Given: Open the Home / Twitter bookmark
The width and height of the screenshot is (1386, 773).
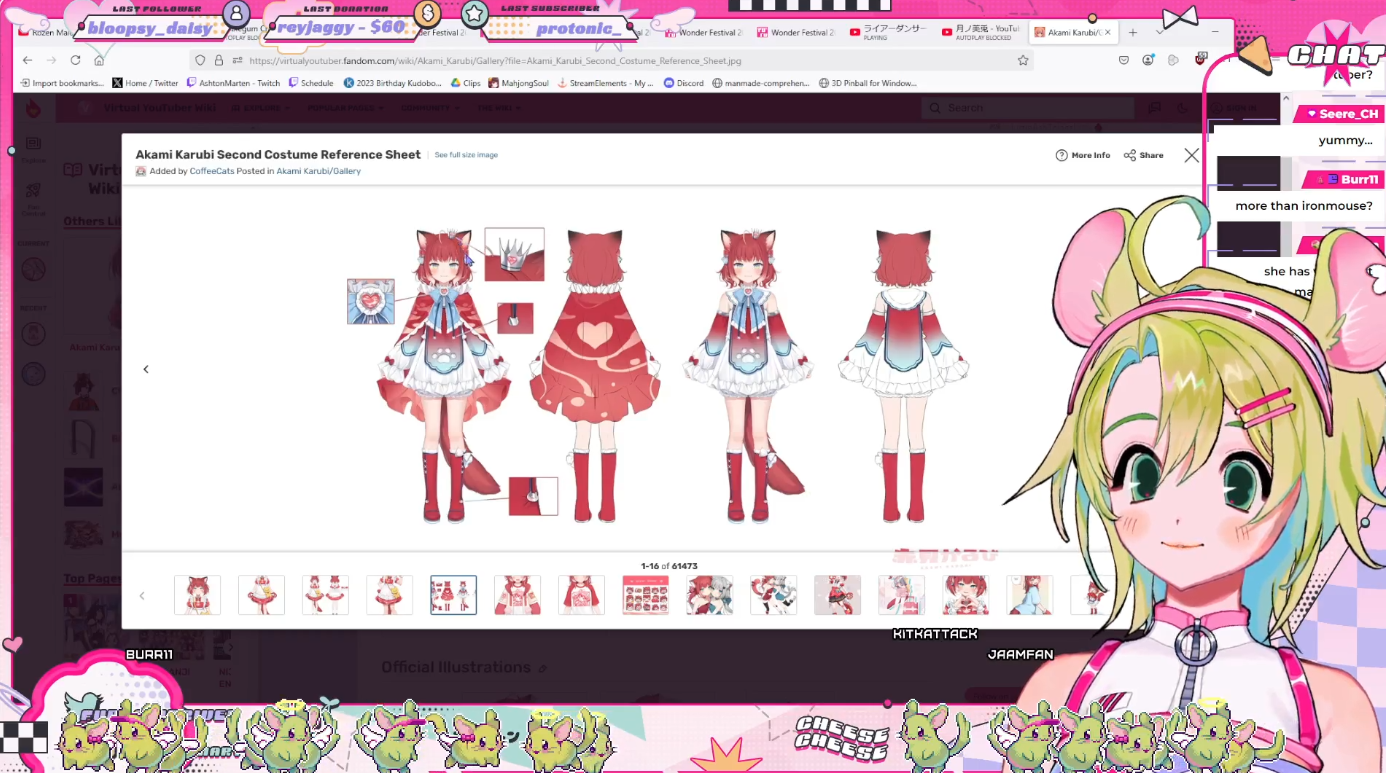Looking at the screenshot, I should (x=145, y=83).
